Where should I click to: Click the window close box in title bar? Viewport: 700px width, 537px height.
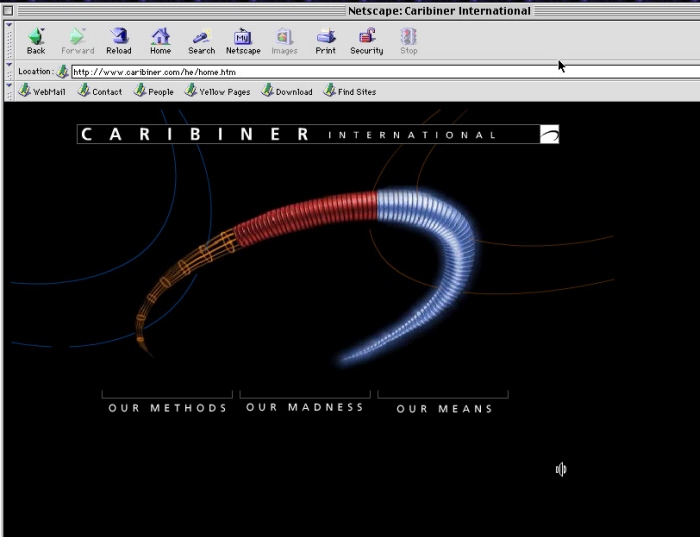tap(8, 11)
